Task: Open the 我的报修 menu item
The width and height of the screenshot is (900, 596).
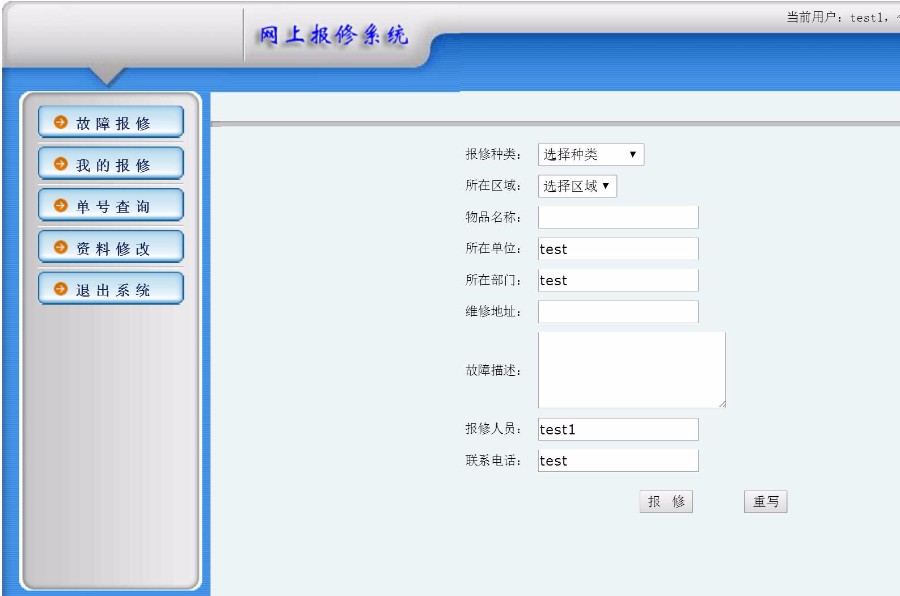Action: tap(111, 164)
